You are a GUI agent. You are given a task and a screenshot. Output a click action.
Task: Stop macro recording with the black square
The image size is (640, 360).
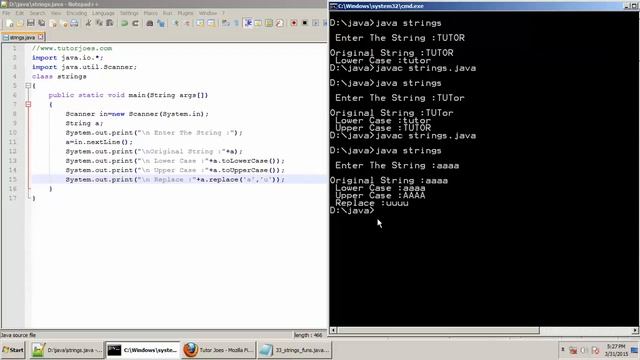(x=304, y=23)
